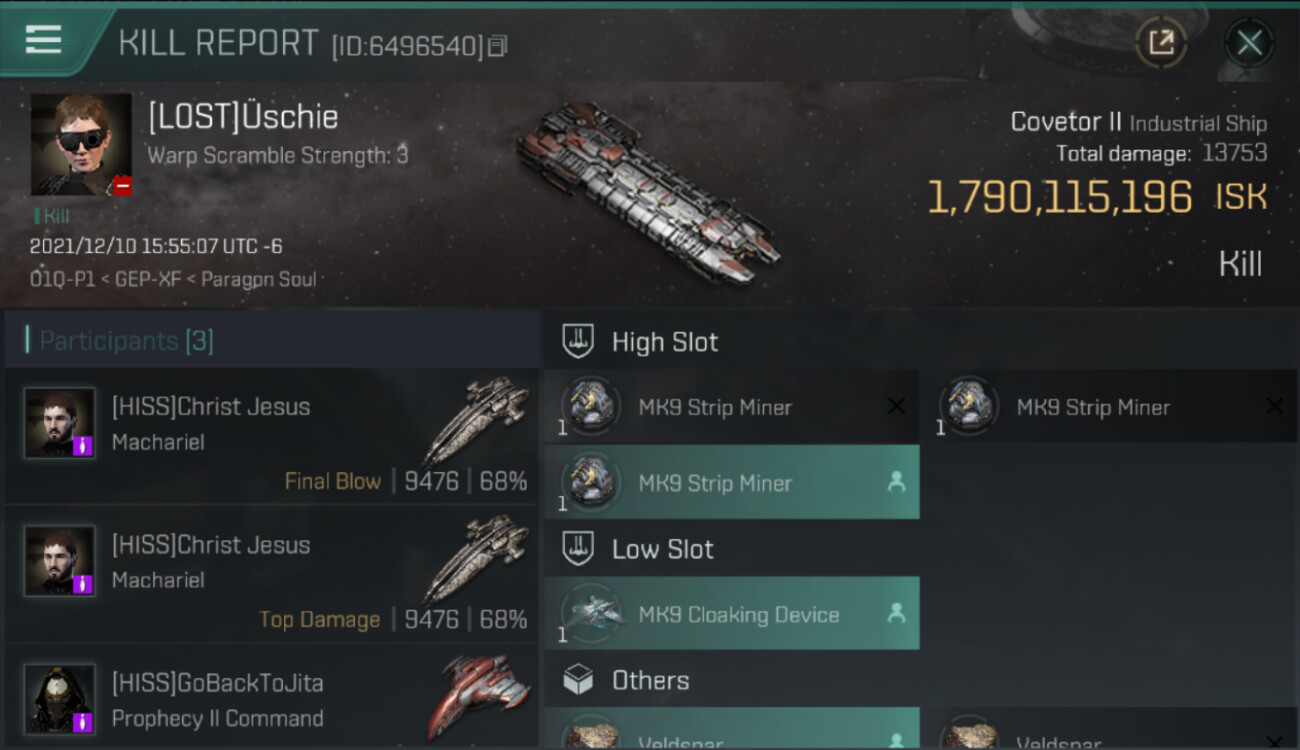Open the hamburger menu icon

coord(43,40)
